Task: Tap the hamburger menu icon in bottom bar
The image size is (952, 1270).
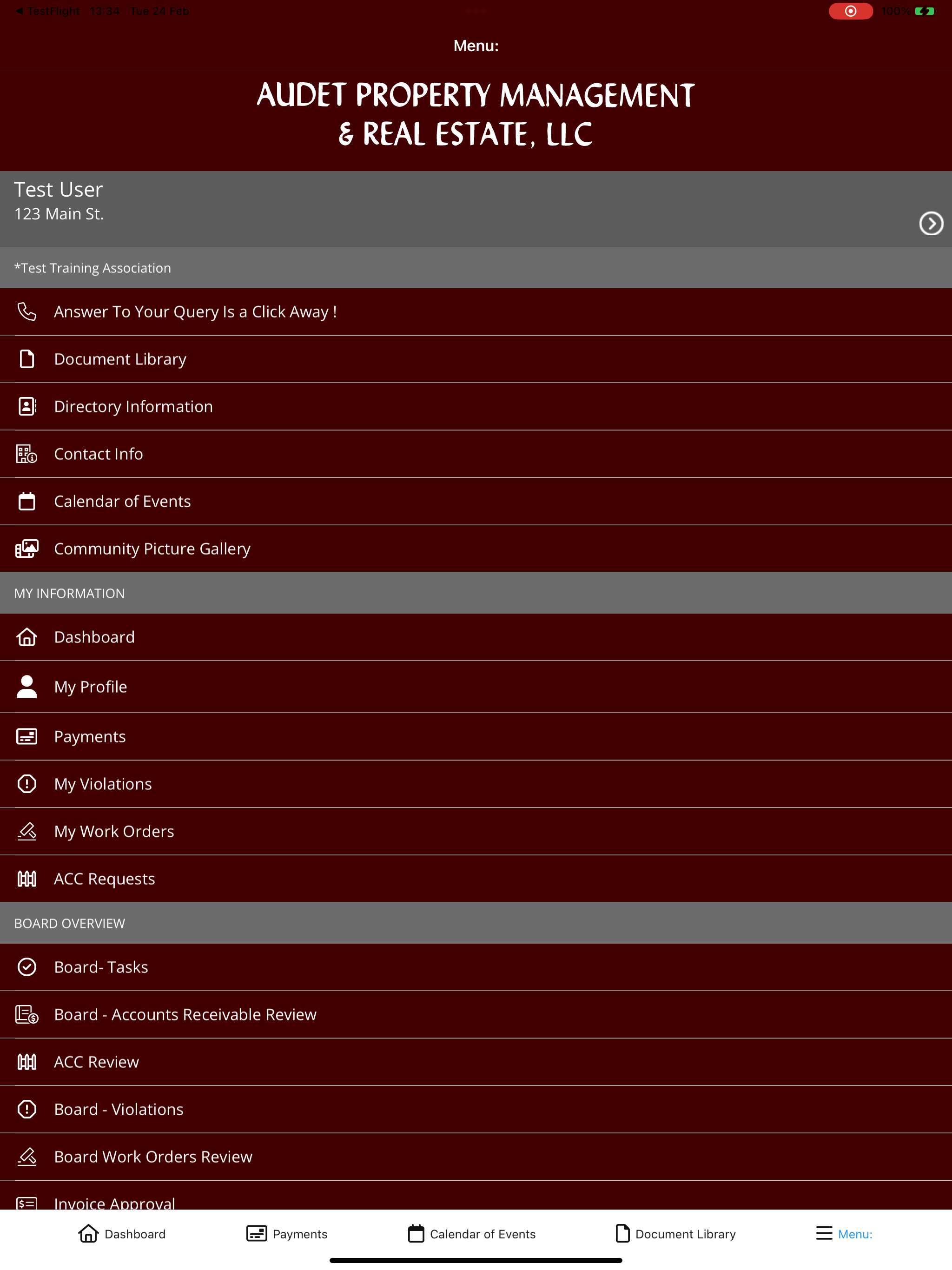Action: coord(824,1233)
